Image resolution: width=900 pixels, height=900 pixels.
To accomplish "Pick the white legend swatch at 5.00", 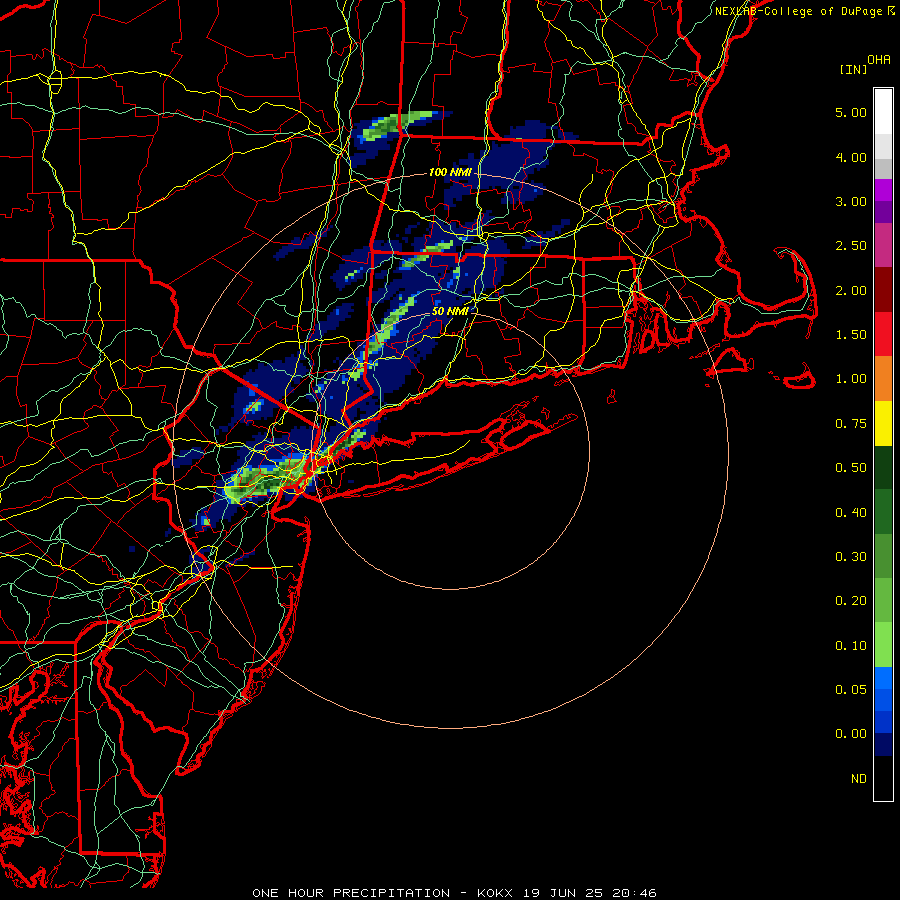I will (x=883, y=112).
